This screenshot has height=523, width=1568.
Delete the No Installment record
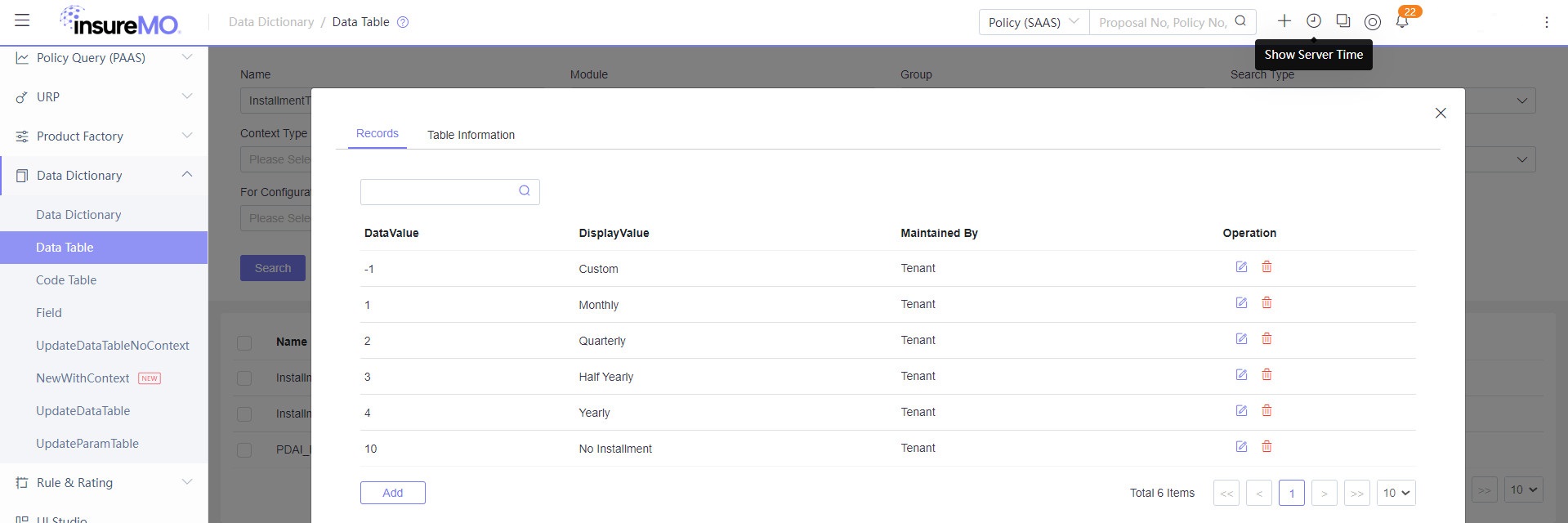tap(1266, 447)
